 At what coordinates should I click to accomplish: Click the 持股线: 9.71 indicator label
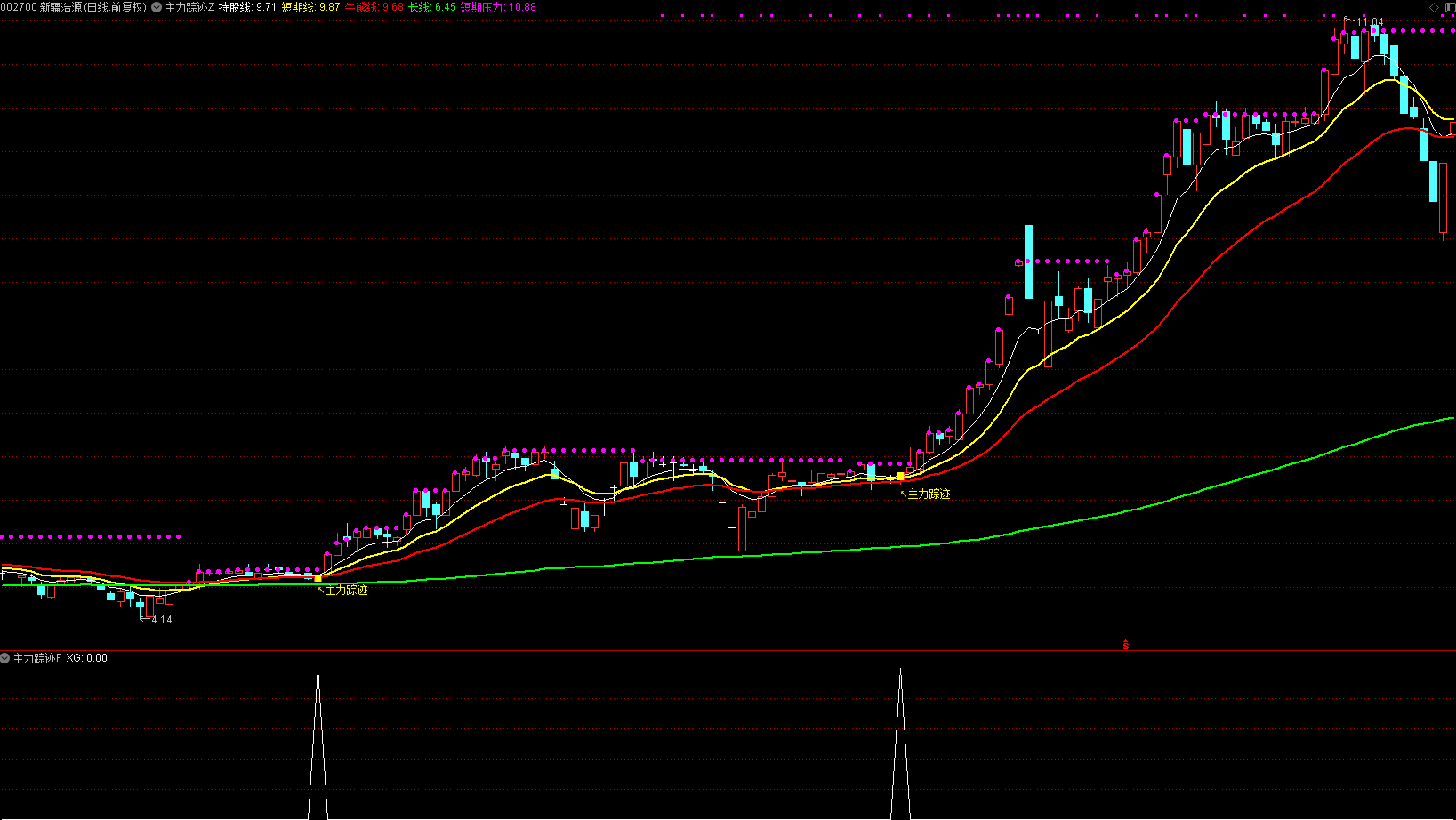tap(247, 7)
